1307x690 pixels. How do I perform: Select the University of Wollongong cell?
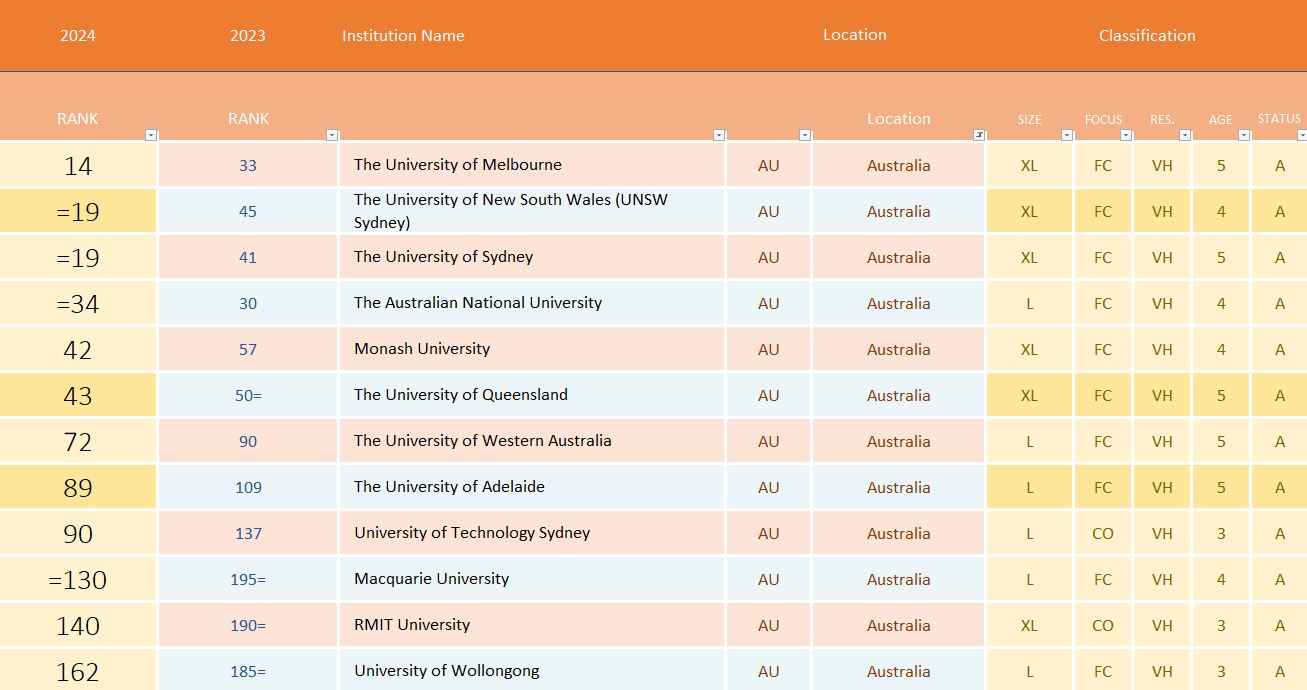click(x=531, y=671)
